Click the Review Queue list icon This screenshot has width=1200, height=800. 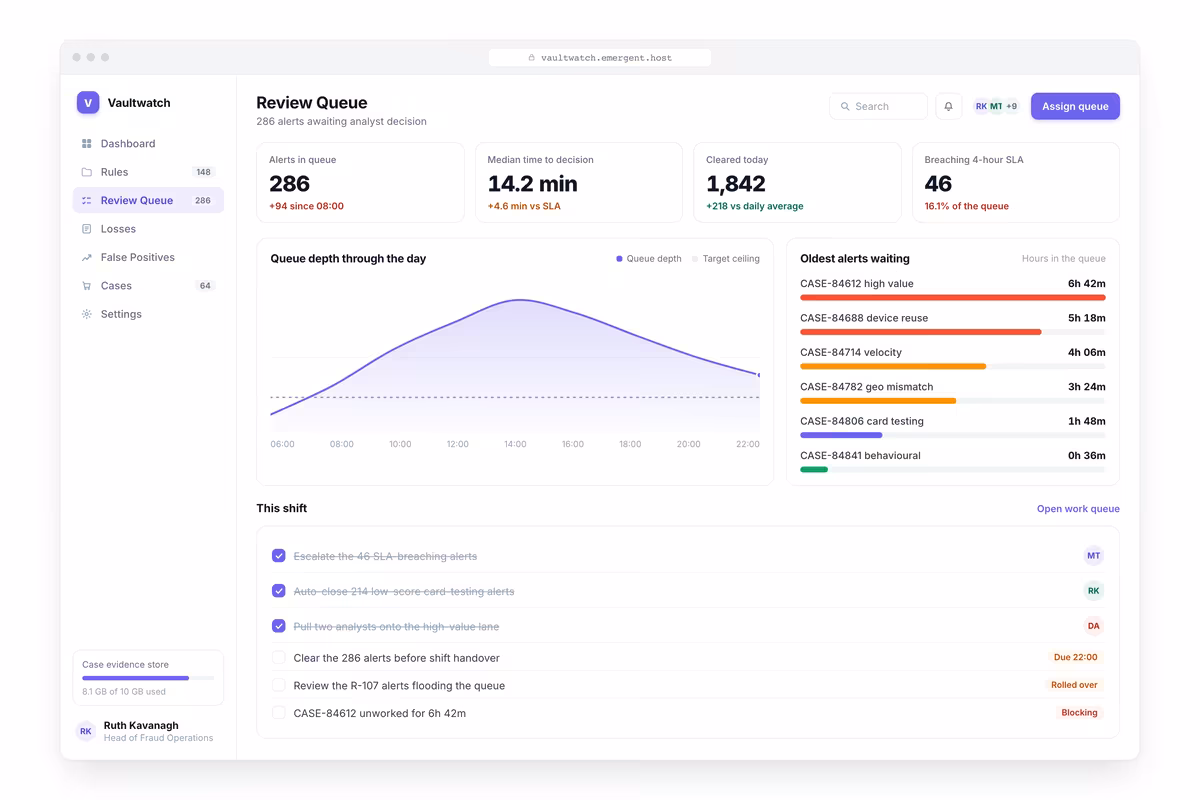pyautogui.click(x=87, y=201)
